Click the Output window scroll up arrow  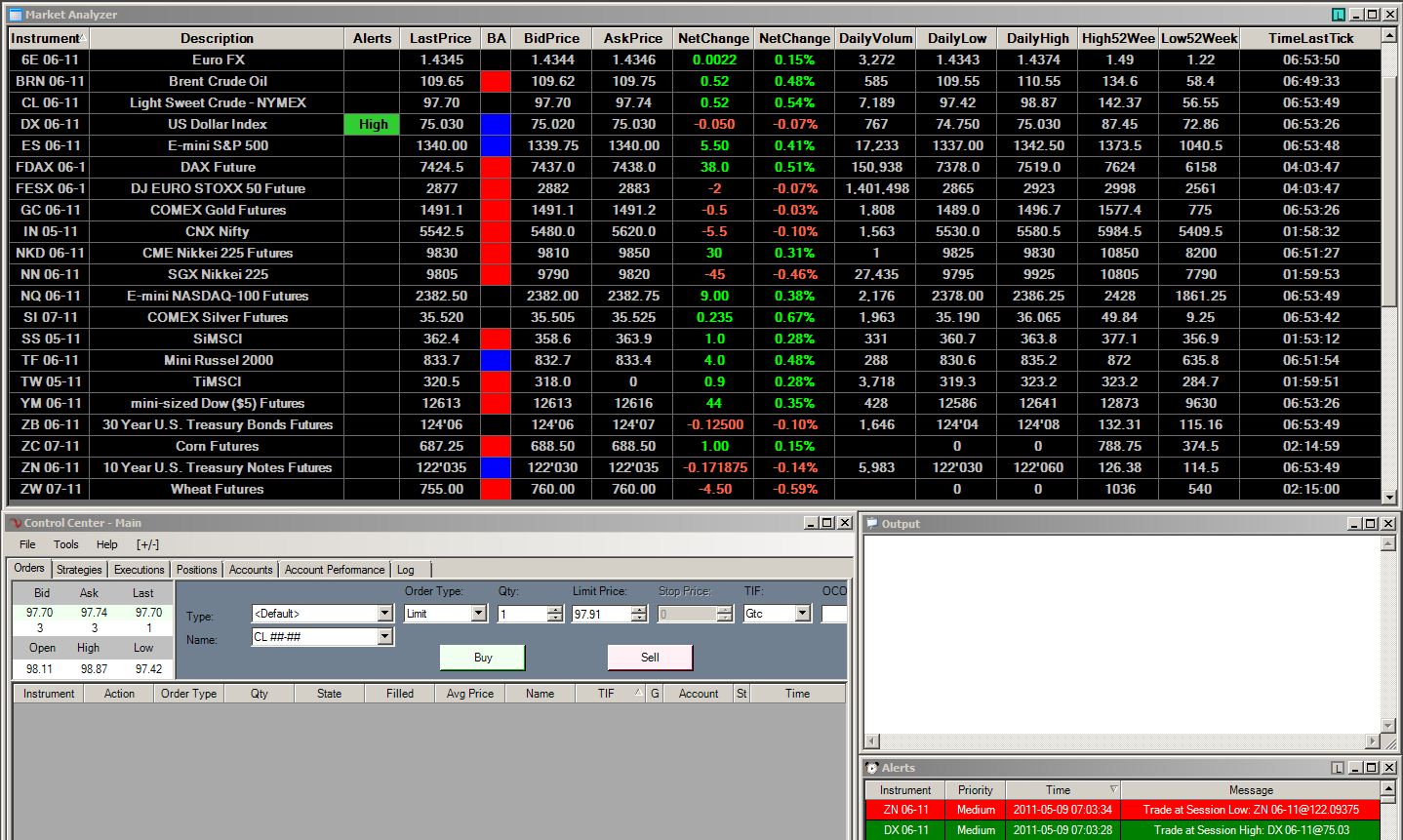point(1388,545)
